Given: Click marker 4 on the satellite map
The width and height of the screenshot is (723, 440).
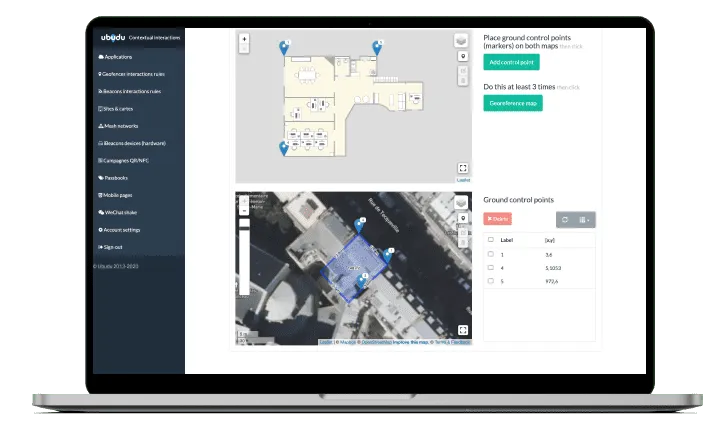Looking at the screenshot, I should [x=359, y=225].
